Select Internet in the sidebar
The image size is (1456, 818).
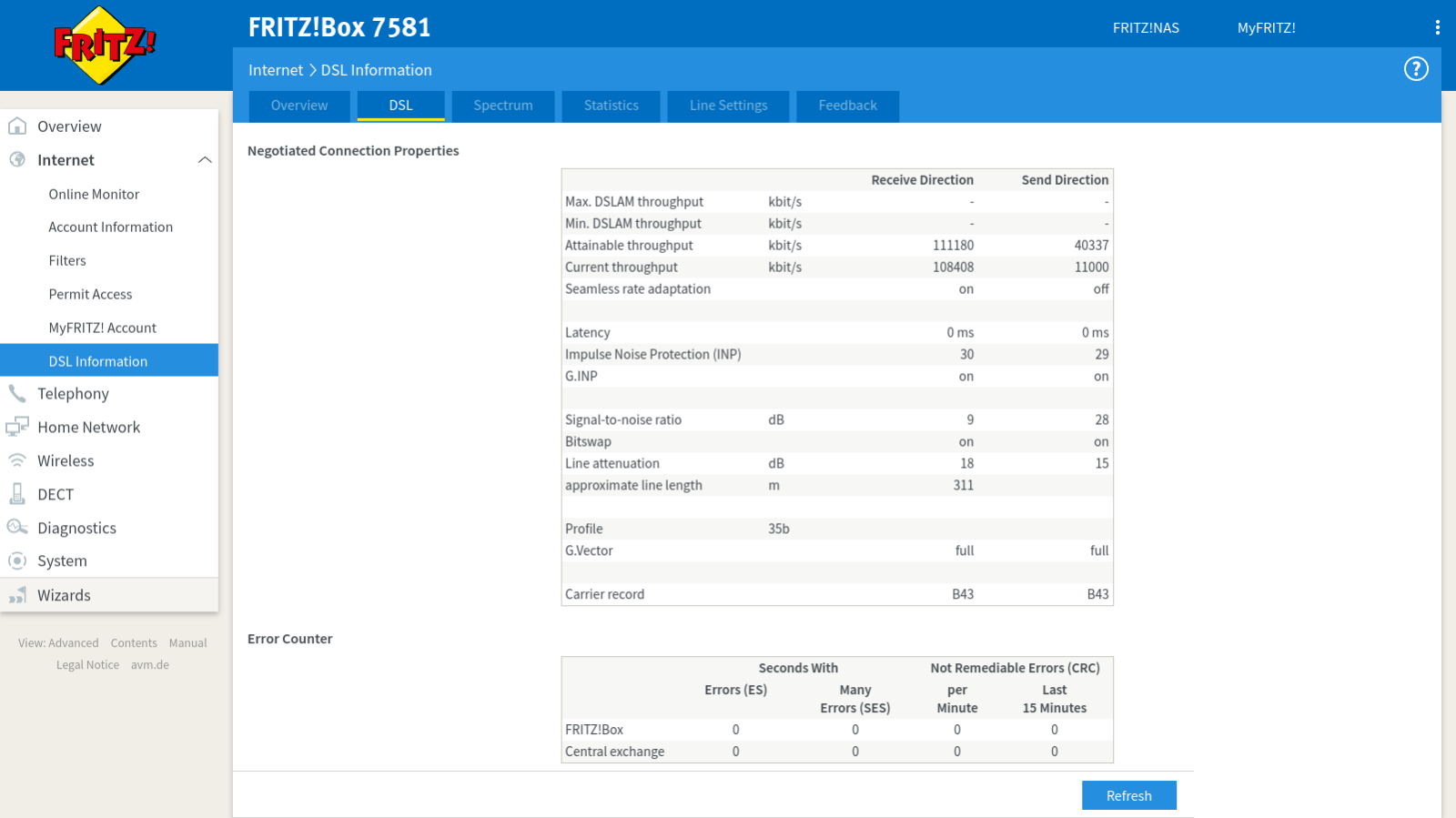(66, 160)
